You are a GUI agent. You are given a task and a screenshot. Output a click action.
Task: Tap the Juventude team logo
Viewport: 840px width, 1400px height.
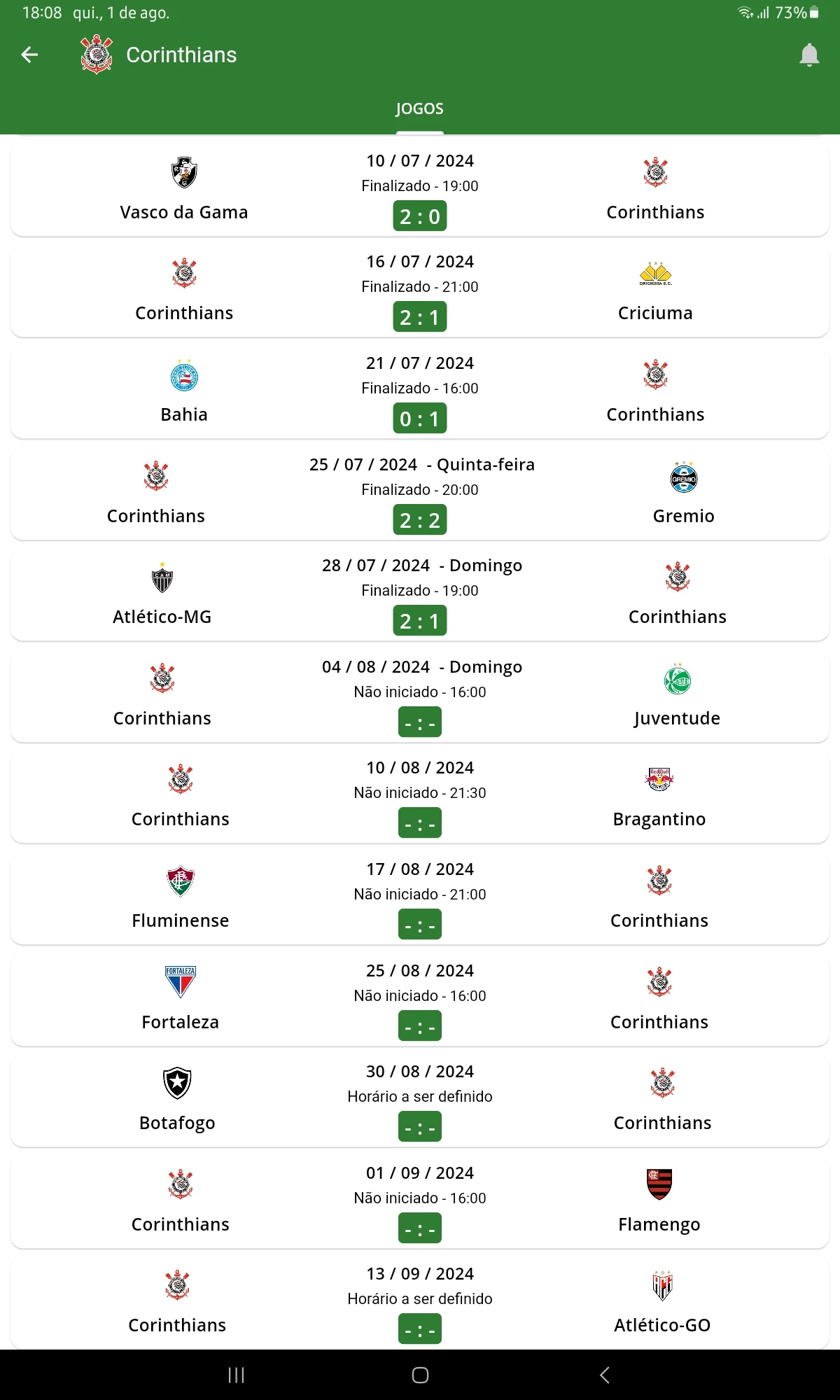[x=677, y=679]
